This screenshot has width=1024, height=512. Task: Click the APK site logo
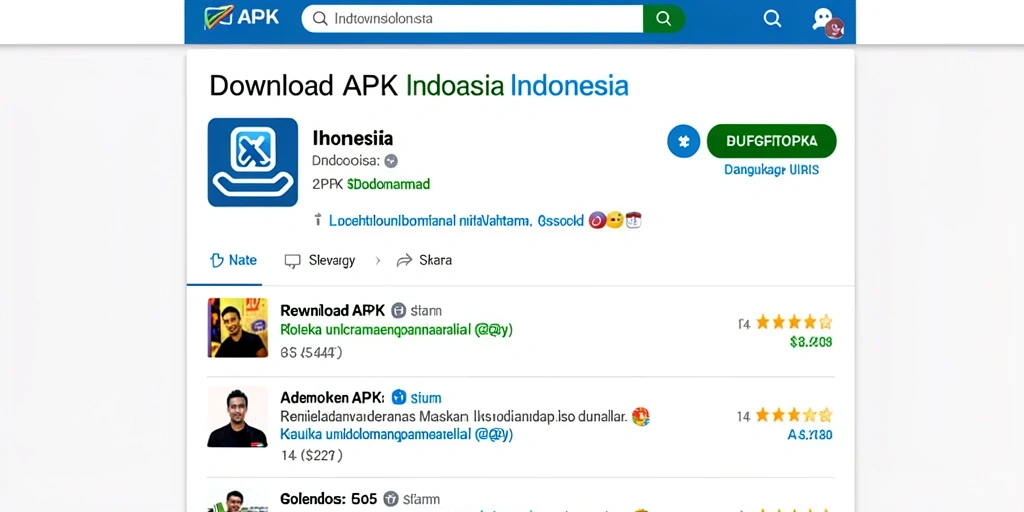click(242, 18)
